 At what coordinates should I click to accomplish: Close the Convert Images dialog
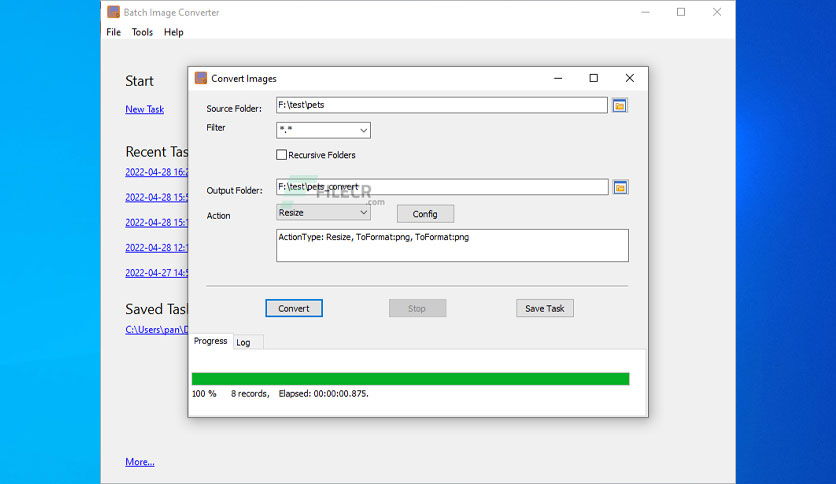pos(630,78)
